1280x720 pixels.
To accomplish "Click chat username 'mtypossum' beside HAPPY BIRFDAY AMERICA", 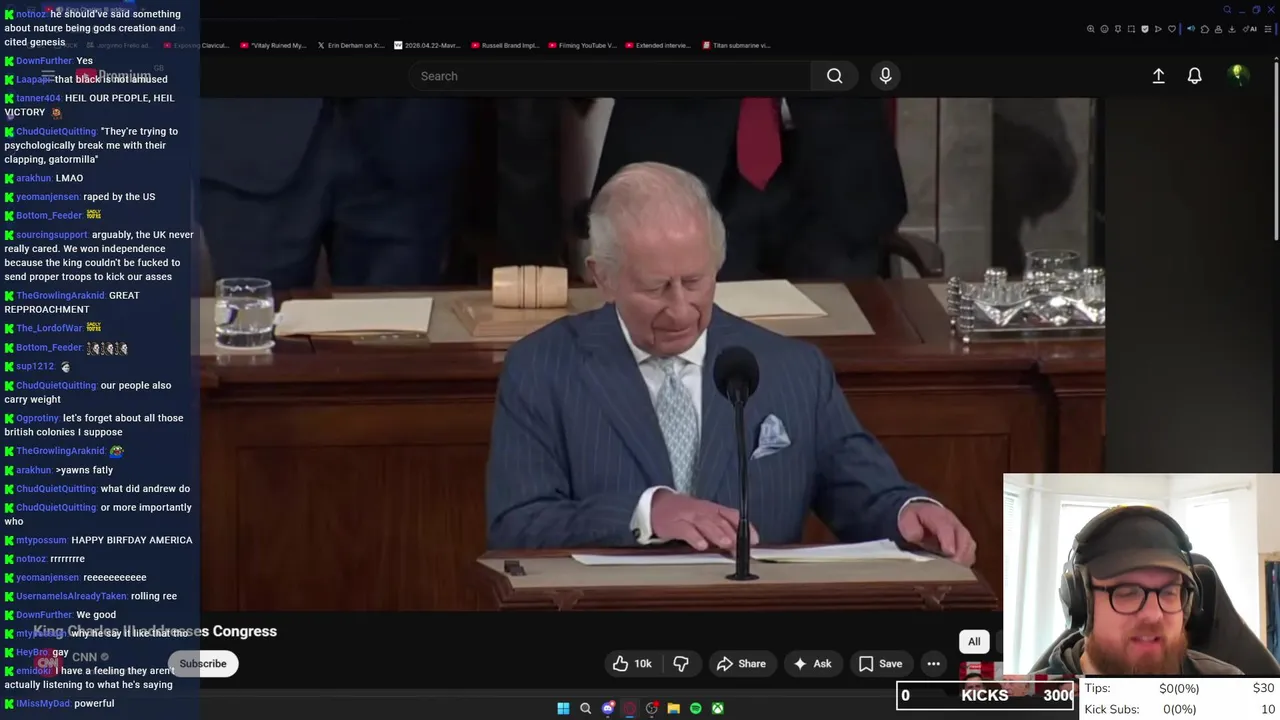I will click(41, 540).
